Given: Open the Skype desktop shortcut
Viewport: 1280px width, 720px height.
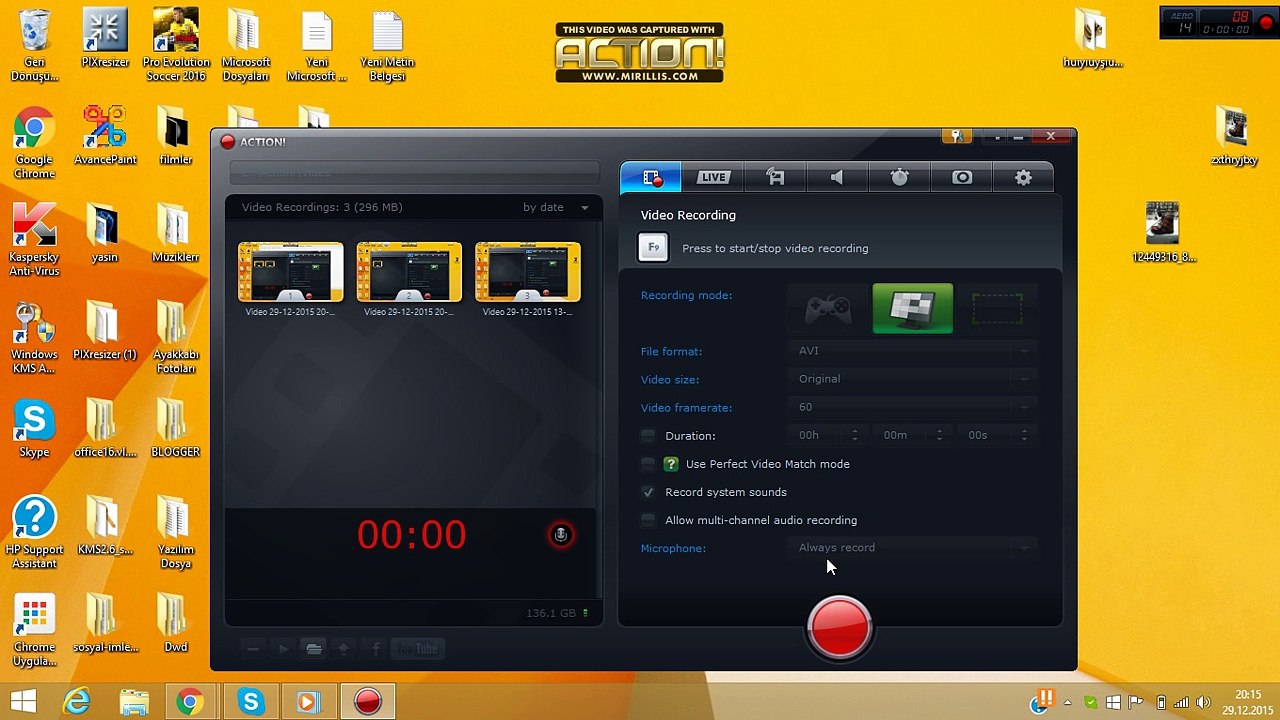Looking at the screenshot, I should (x=34, y=430).
